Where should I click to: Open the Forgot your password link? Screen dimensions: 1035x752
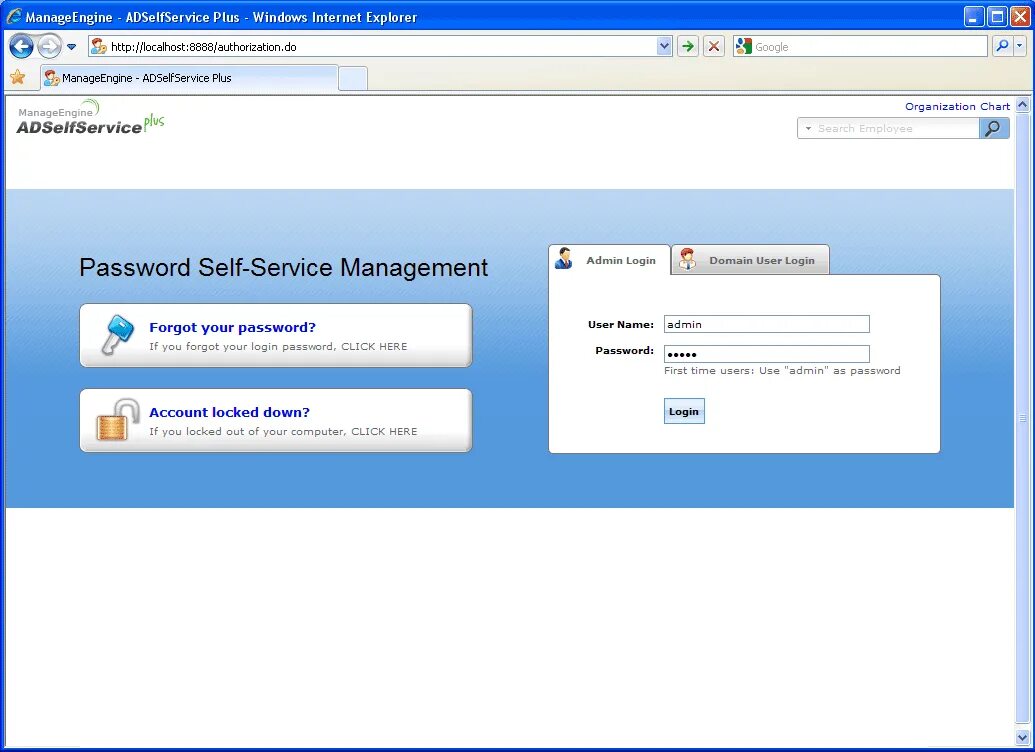point(232,327)
